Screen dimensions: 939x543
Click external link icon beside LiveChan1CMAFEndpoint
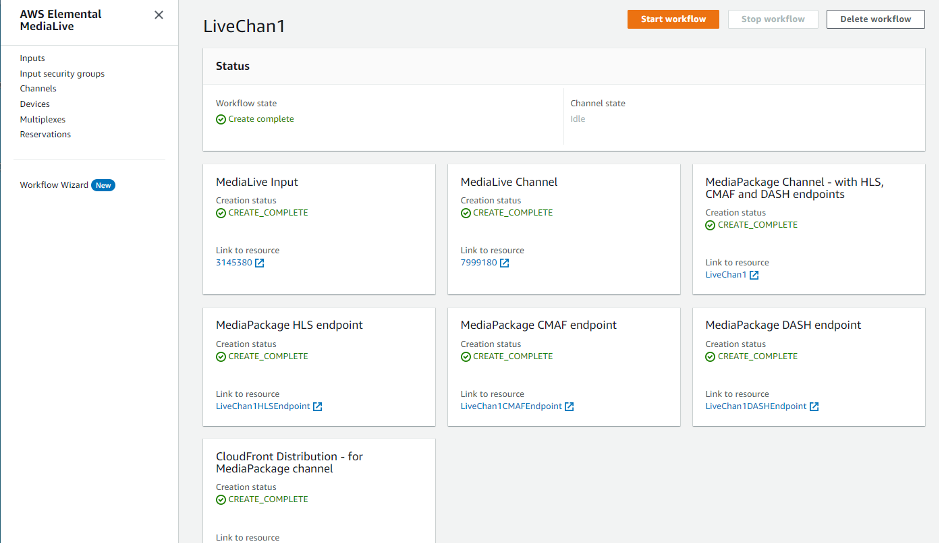(x=570, y=407)
